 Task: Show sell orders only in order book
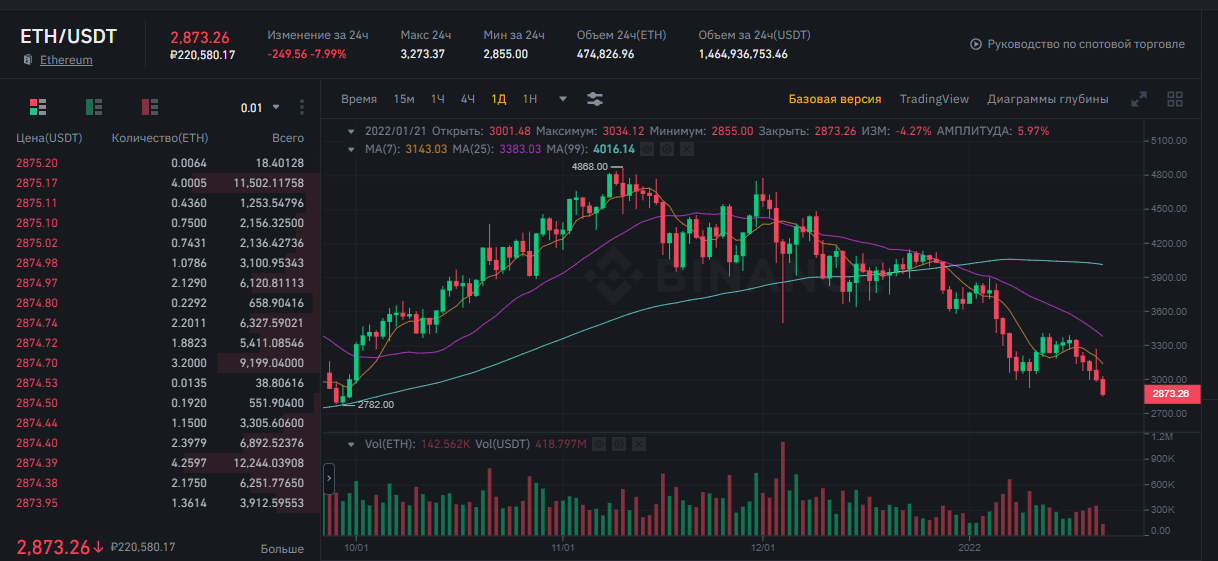click(150, 107)
